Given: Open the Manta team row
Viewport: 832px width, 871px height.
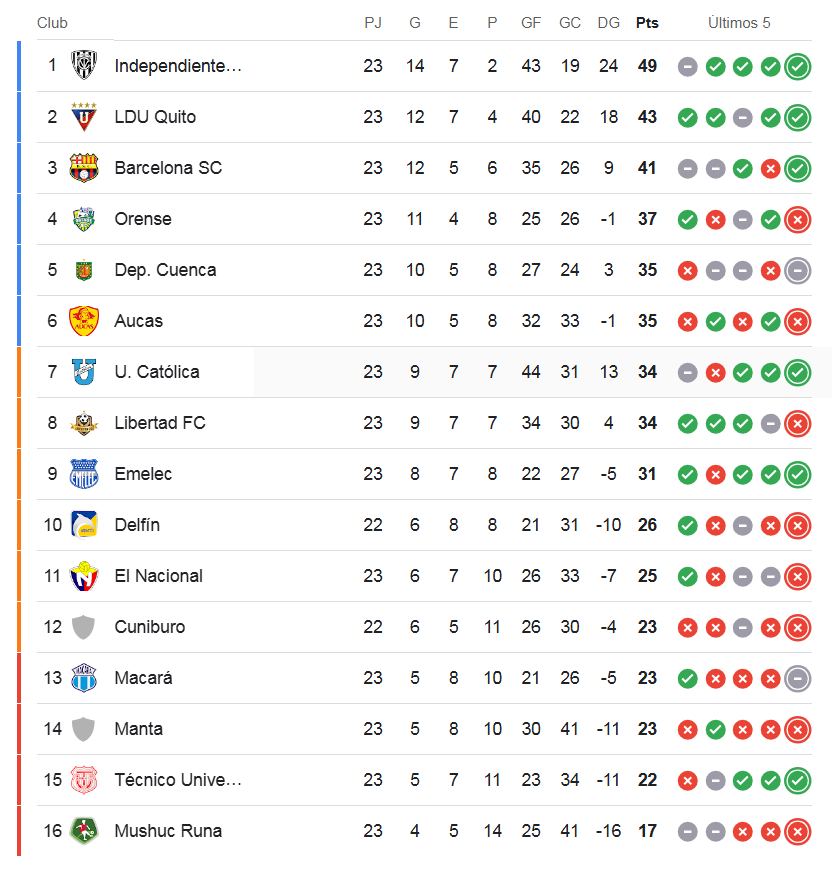Looking at the screenshot, I should point(424,729).
